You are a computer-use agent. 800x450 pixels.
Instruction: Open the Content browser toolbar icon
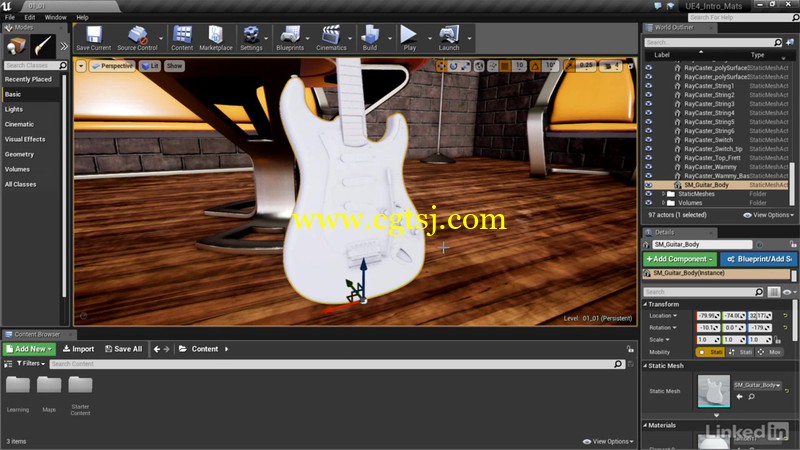click(x=182, y=38)
